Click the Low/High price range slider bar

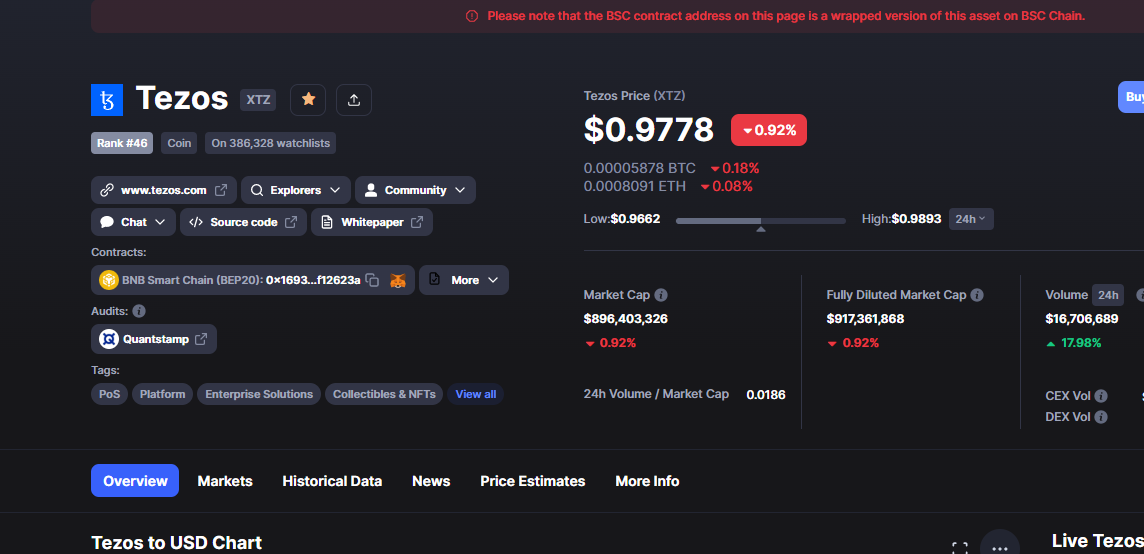coord(761,220)
